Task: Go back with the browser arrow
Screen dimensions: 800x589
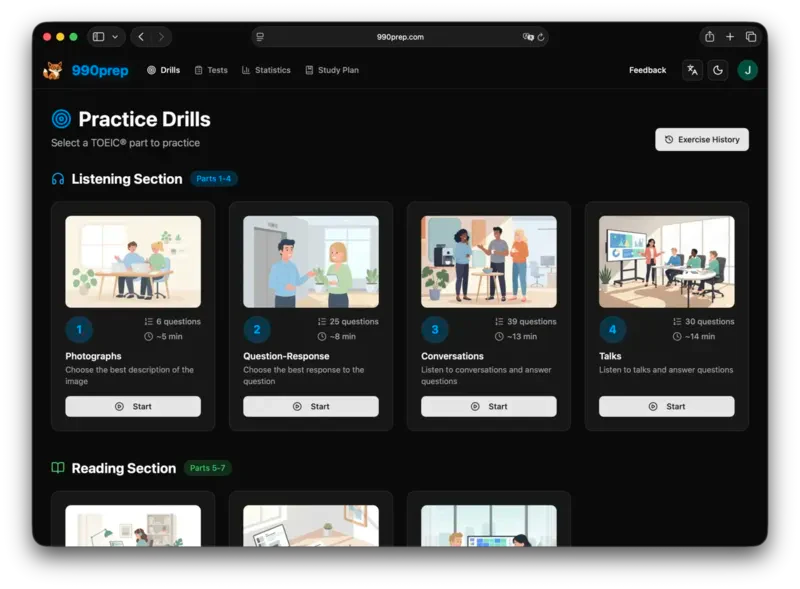Action: tap(141, 37)
